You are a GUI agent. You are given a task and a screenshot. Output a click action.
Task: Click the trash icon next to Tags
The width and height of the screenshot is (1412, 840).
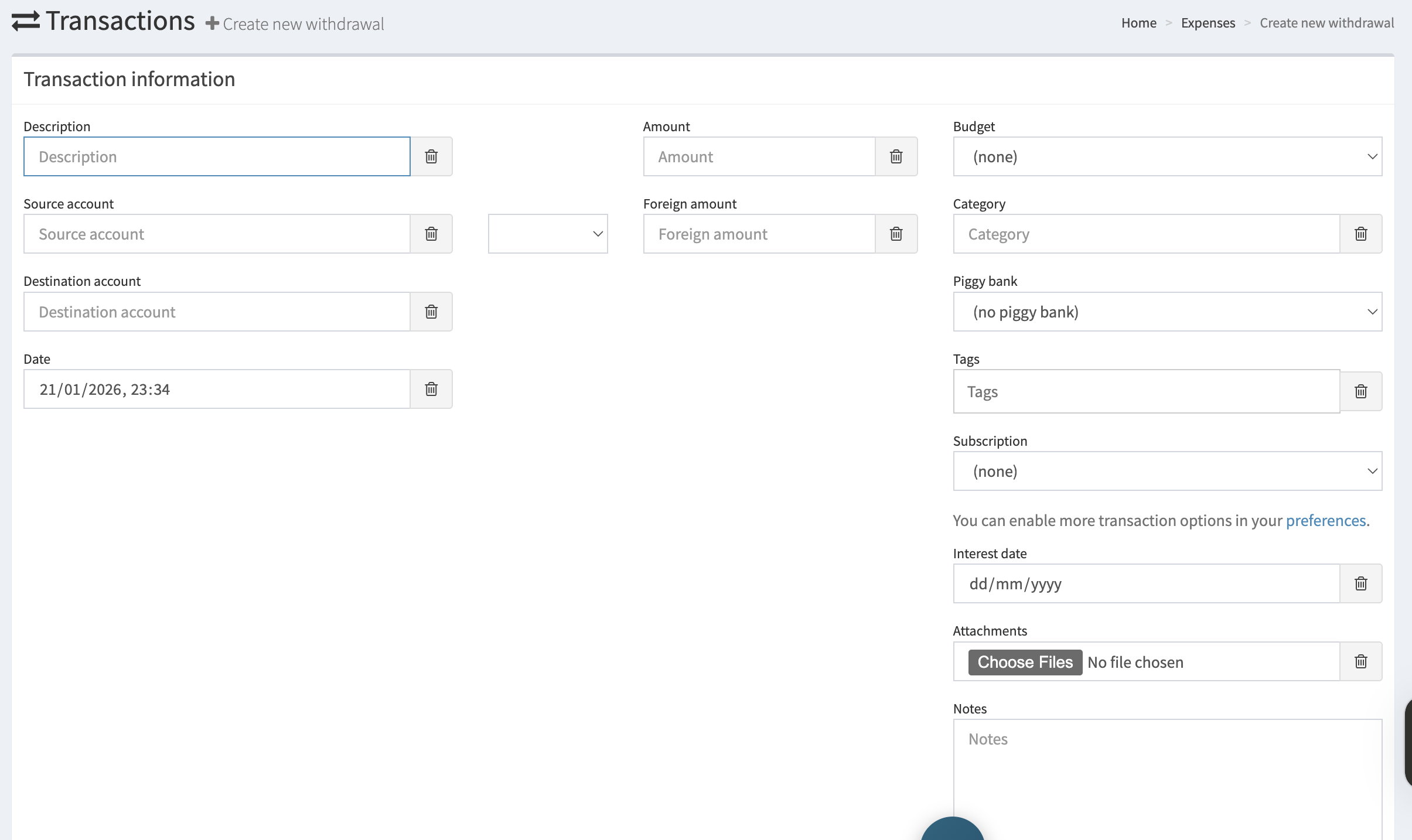coord(1360,391)
